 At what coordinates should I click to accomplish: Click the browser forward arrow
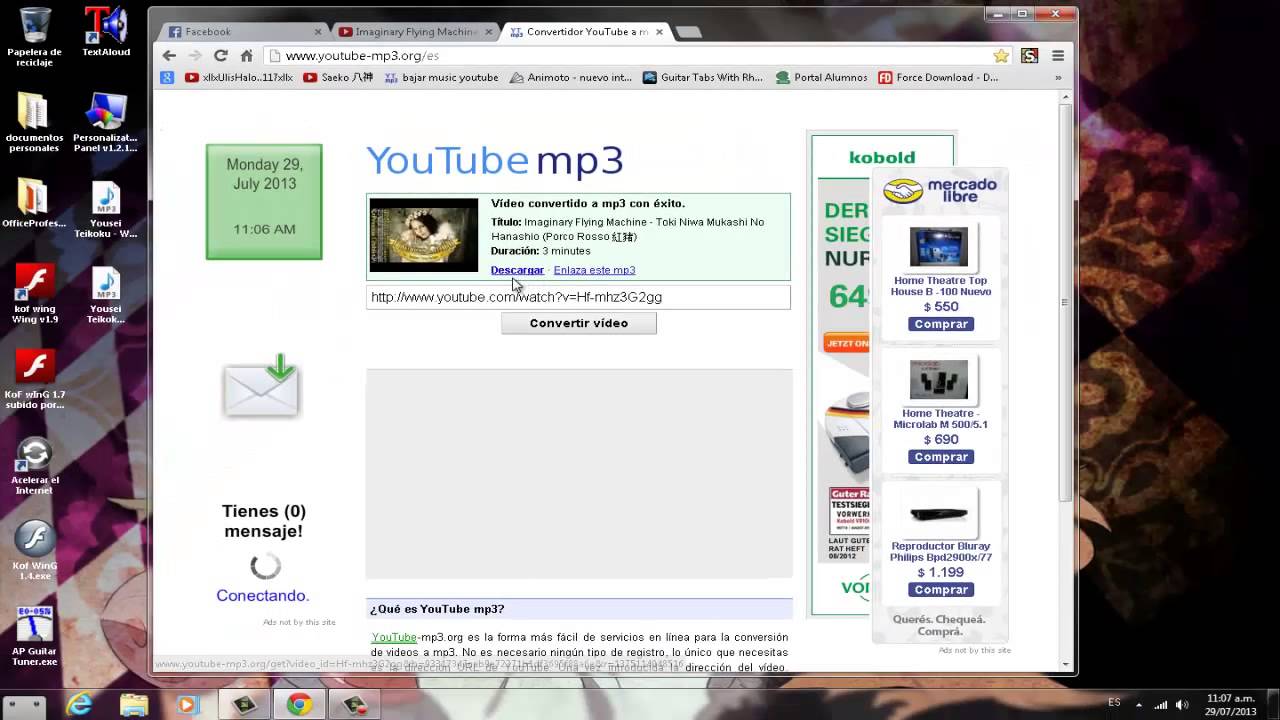[195, 56]
